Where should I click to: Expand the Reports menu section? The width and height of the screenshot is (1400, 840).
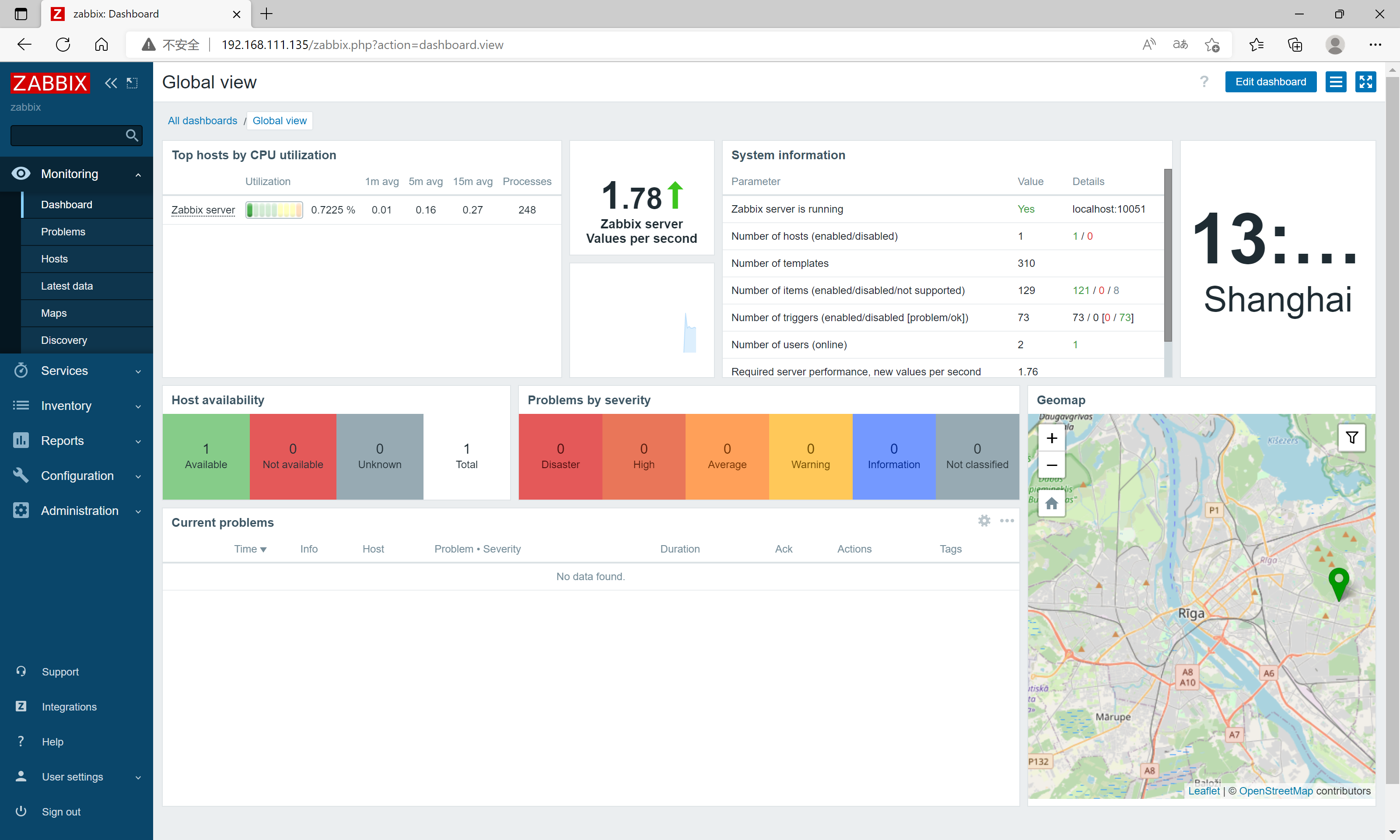point(138,441)
